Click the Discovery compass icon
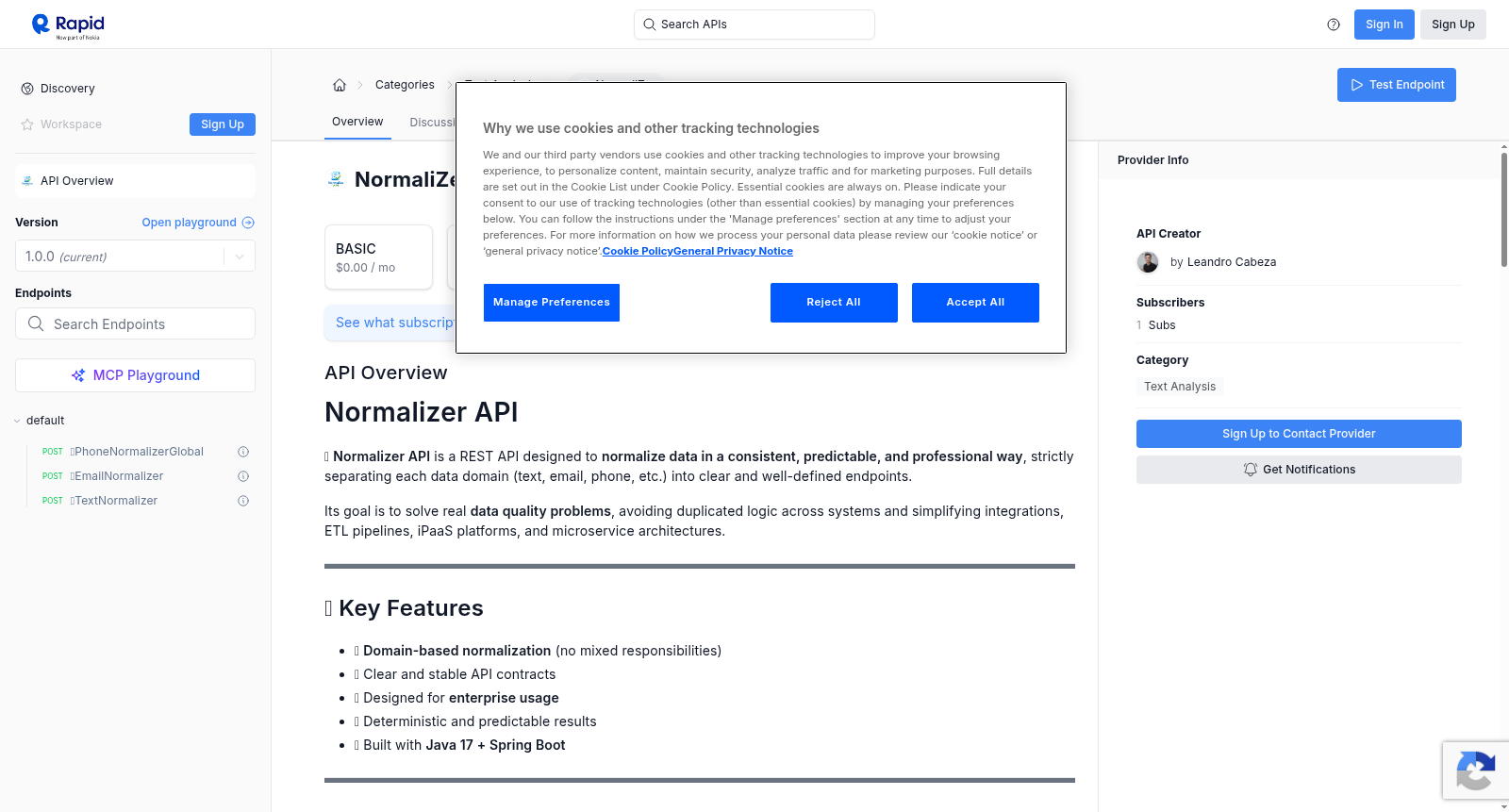1509x812 pixels. (x=27, y=89)
